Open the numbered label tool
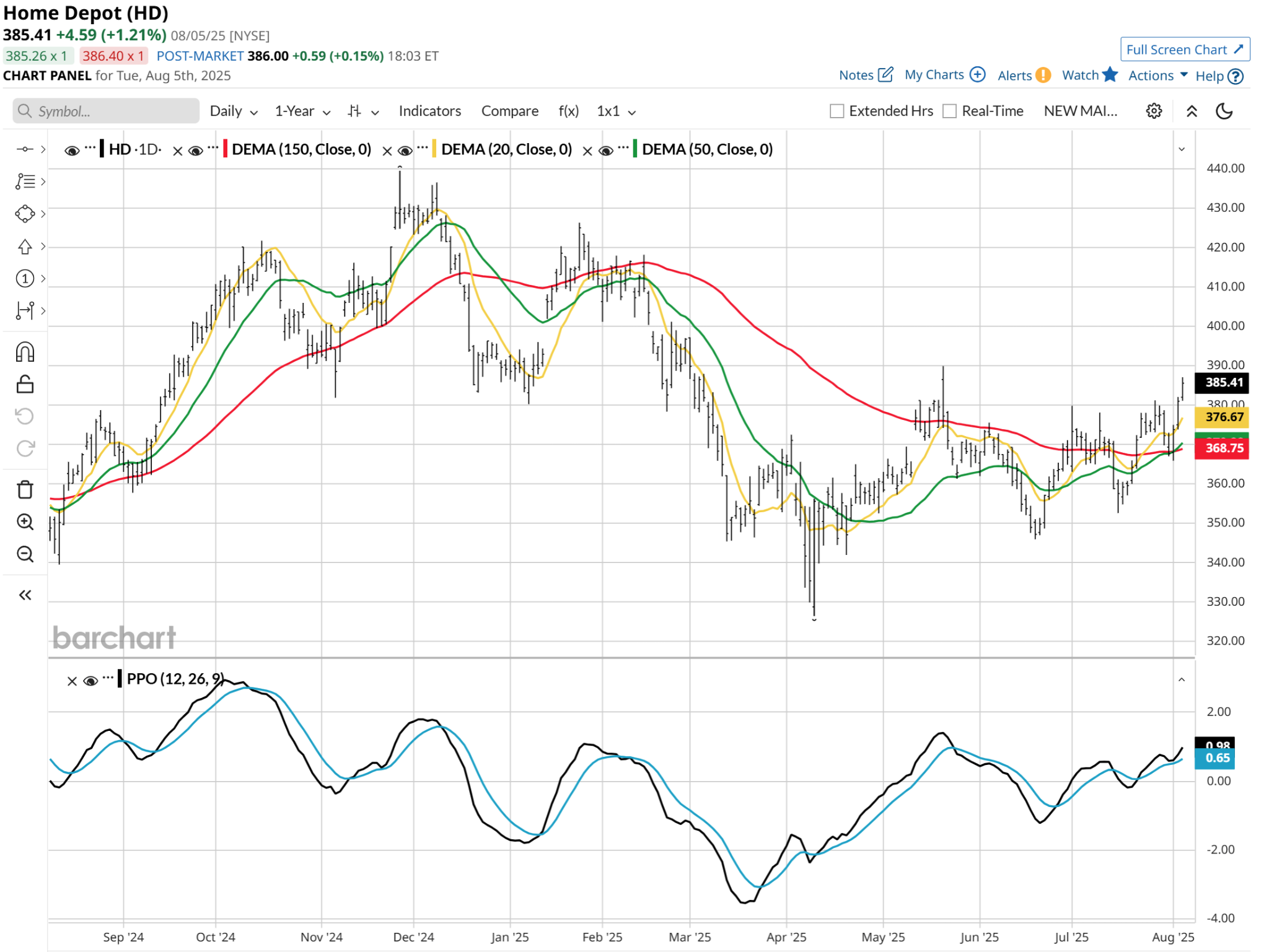Image resolution: width=1269 pixels, height=952 pixels. click(x=25, y=279)
